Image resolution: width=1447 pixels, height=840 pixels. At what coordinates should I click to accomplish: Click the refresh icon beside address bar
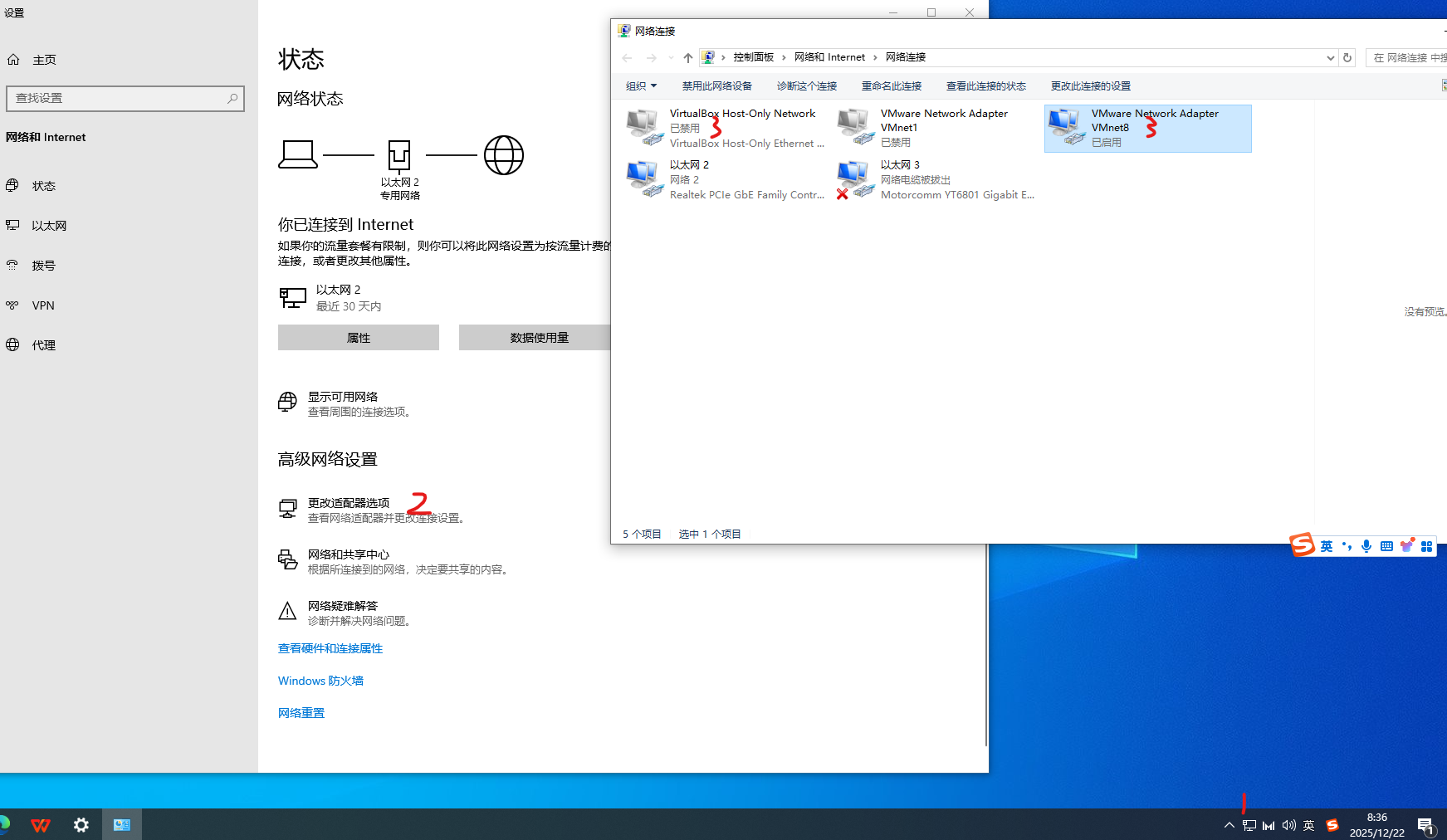click(1347, 57)
